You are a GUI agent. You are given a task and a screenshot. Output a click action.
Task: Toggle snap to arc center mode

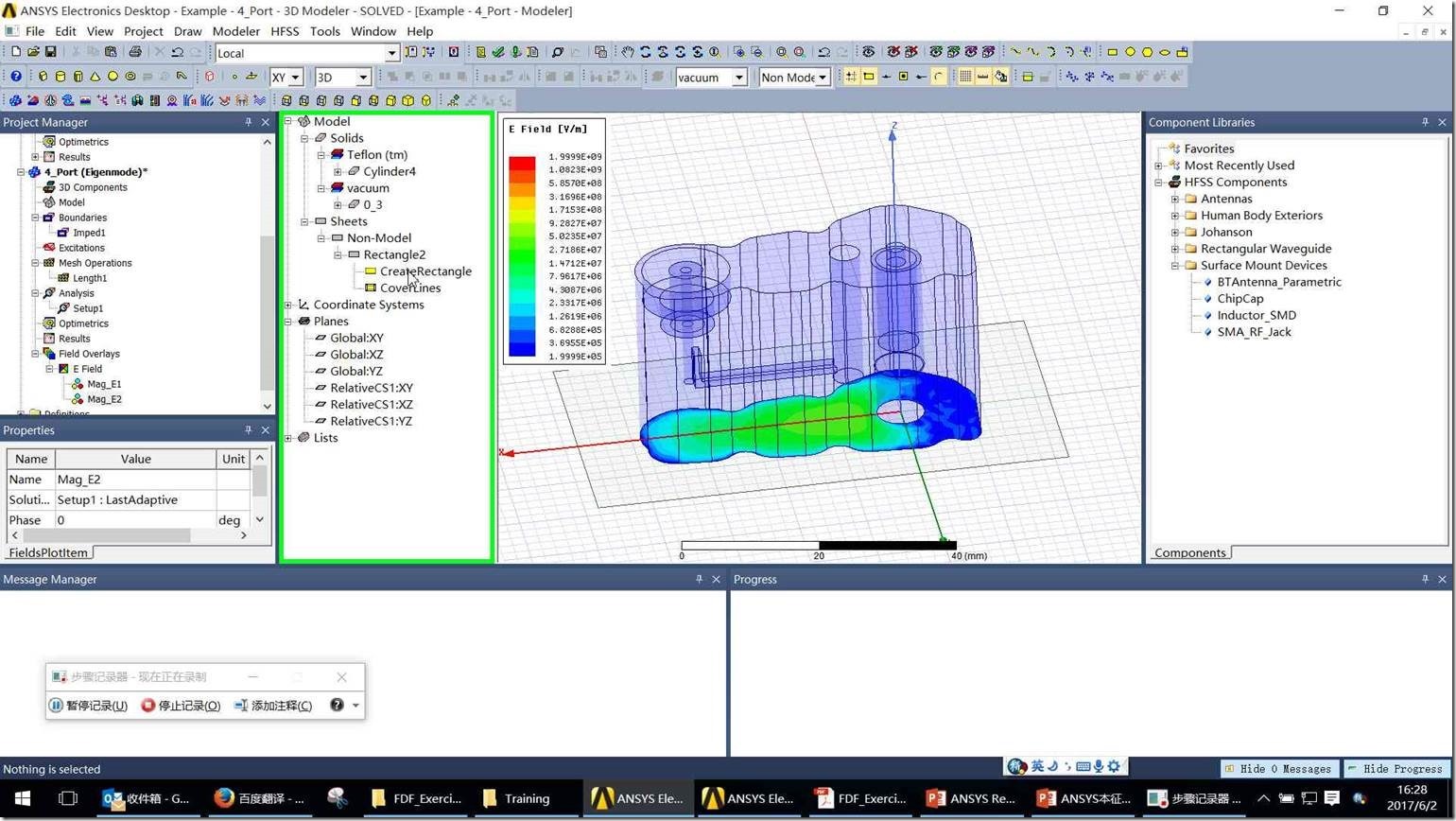[x=939, y=77]
